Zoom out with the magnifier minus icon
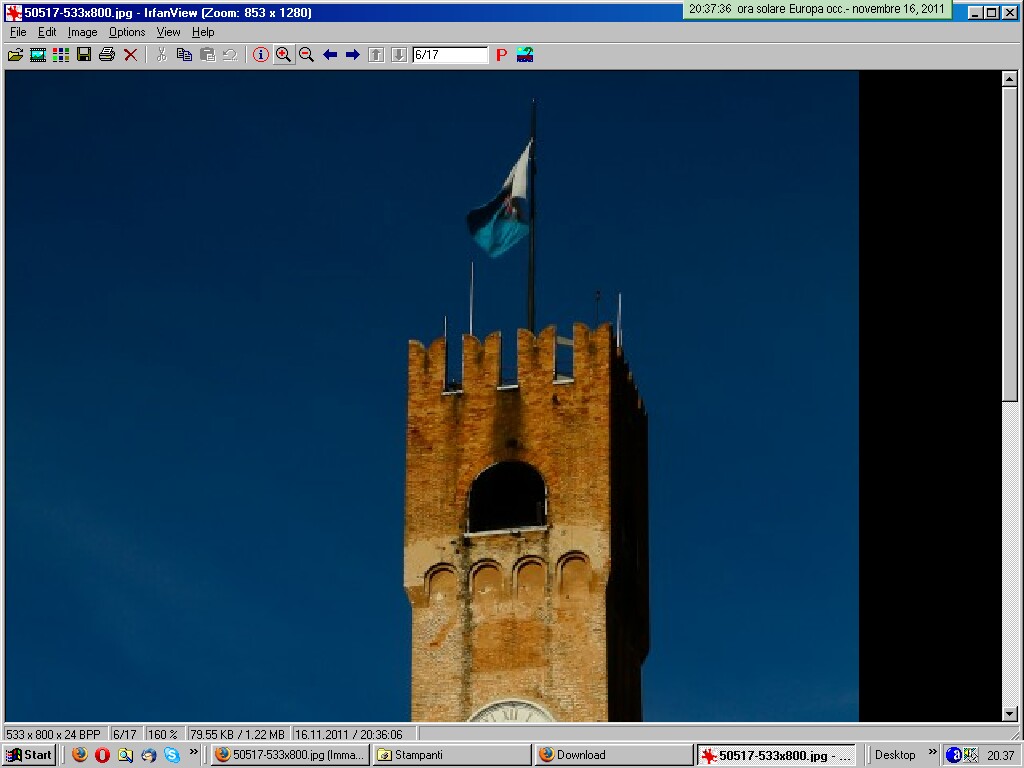 click(307, 55)
